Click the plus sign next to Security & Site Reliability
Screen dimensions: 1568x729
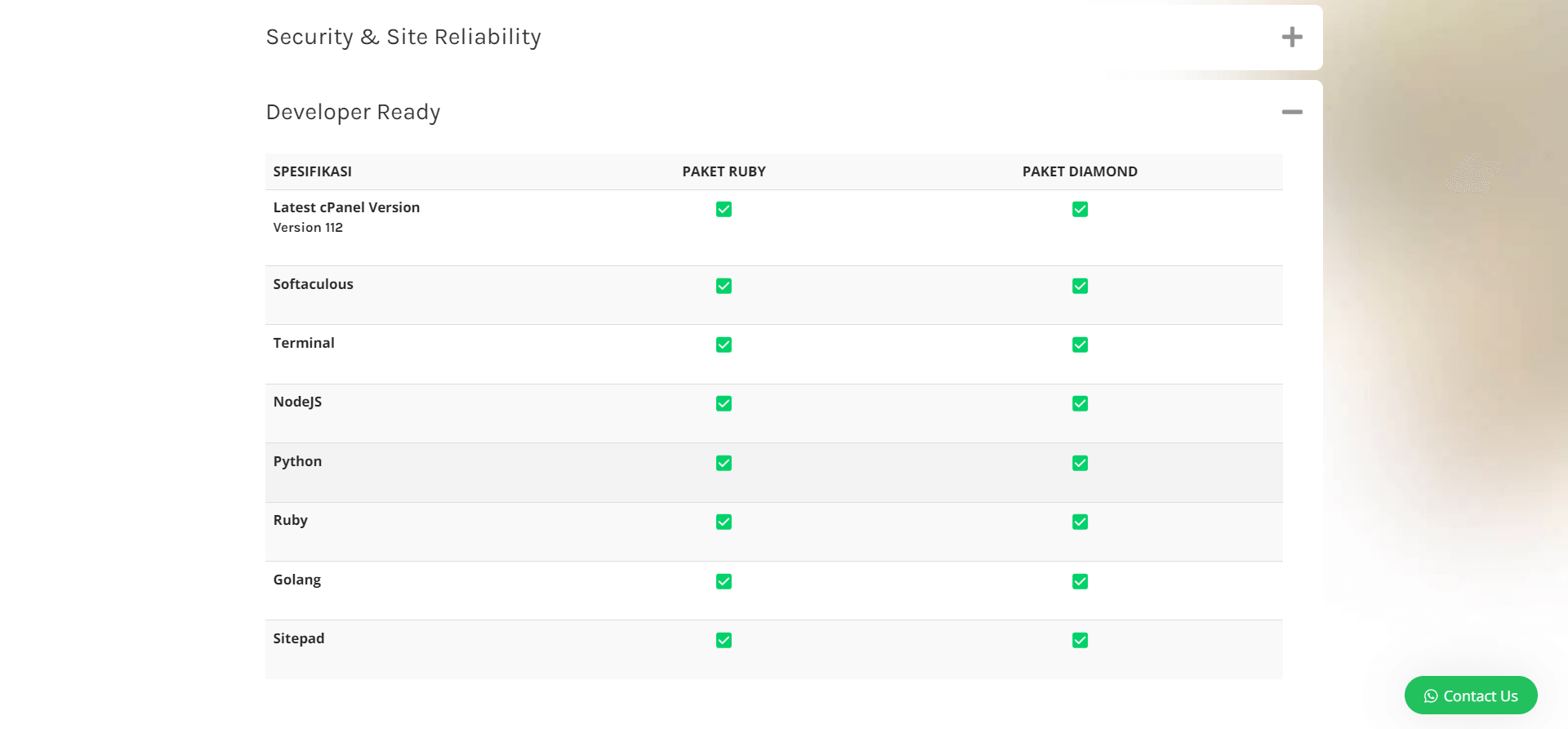(1292, 37)
